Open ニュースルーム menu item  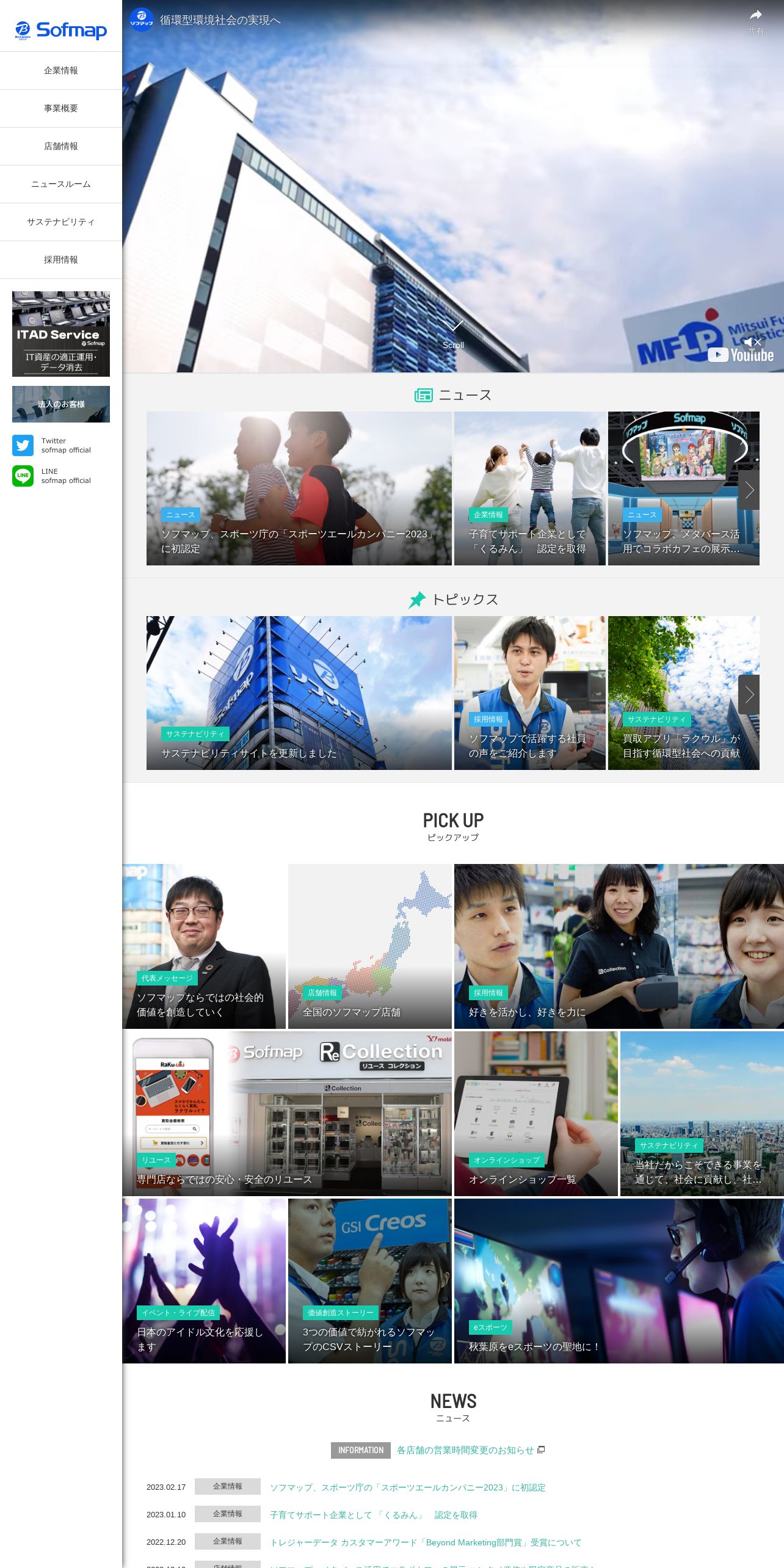[61, 184]
